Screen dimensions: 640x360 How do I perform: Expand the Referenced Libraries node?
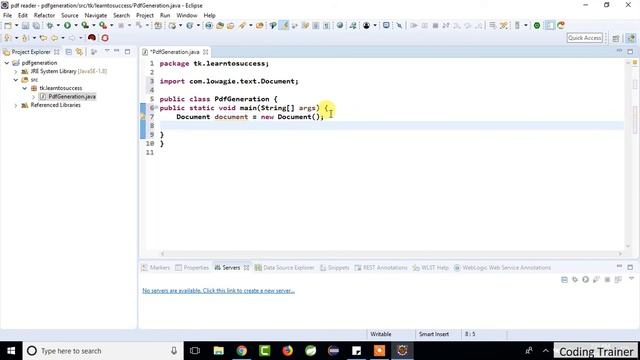tap(16, 105)
